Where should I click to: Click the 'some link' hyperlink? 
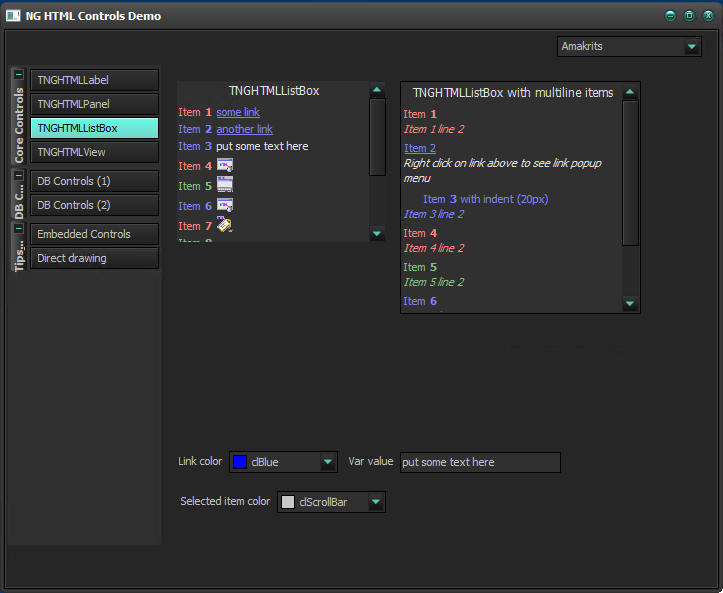tap(237, 113)
